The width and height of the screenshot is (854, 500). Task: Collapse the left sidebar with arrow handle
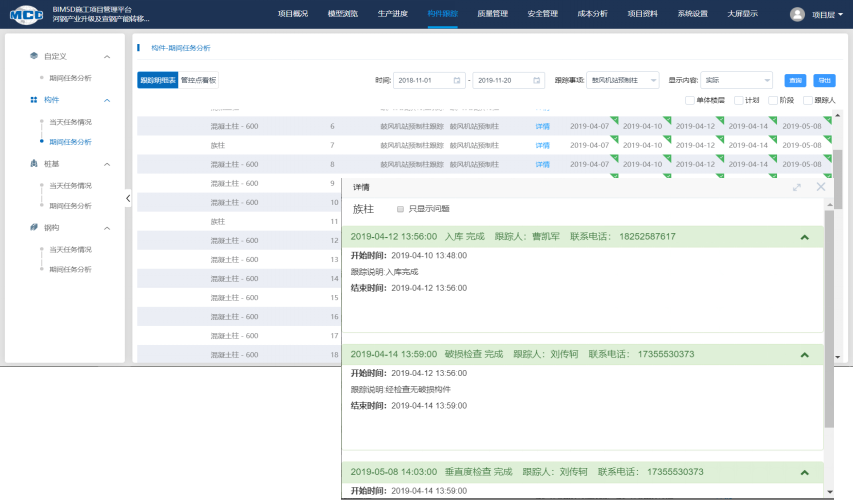(128, 199)
